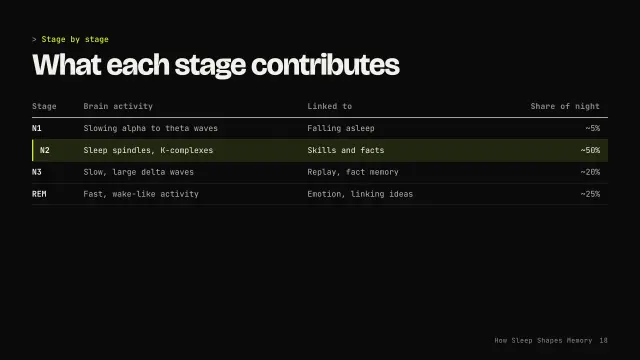The width and height of the screenshot is (640, 360).
Task: Click the 'How Sleep Shapes Memory' footer text
Action: pyautogui.click(x=543, y=340)
